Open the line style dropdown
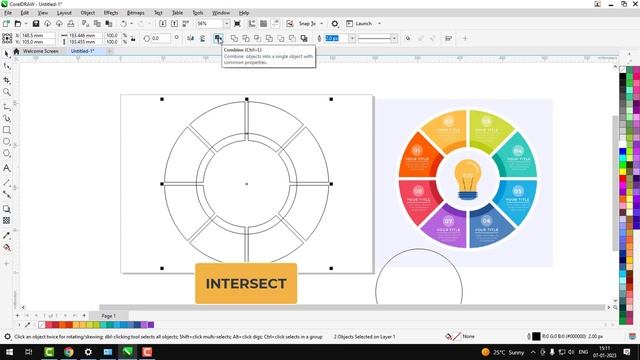Image resolution: width=640 pixels, height=360 pixels. tap(394, 38)
